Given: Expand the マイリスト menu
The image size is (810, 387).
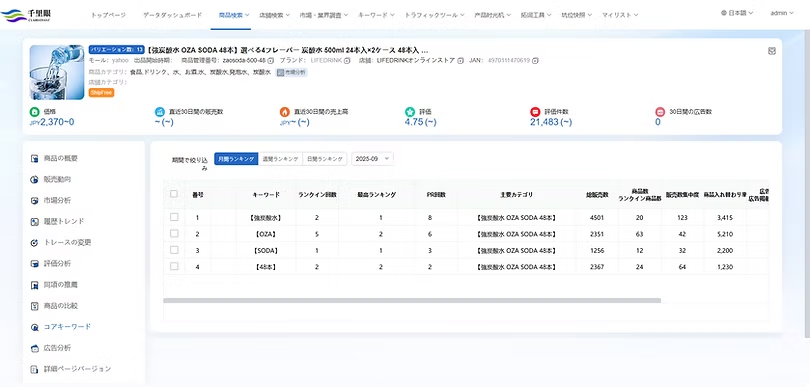Looking at the screenshot, I should tap(620, 15).
